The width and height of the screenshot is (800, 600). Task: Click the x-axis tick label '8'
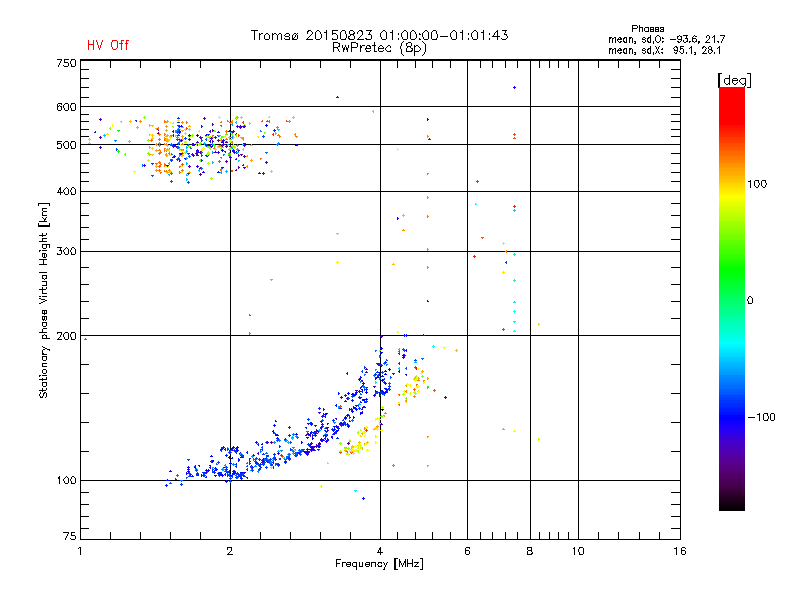pos(530,551)
